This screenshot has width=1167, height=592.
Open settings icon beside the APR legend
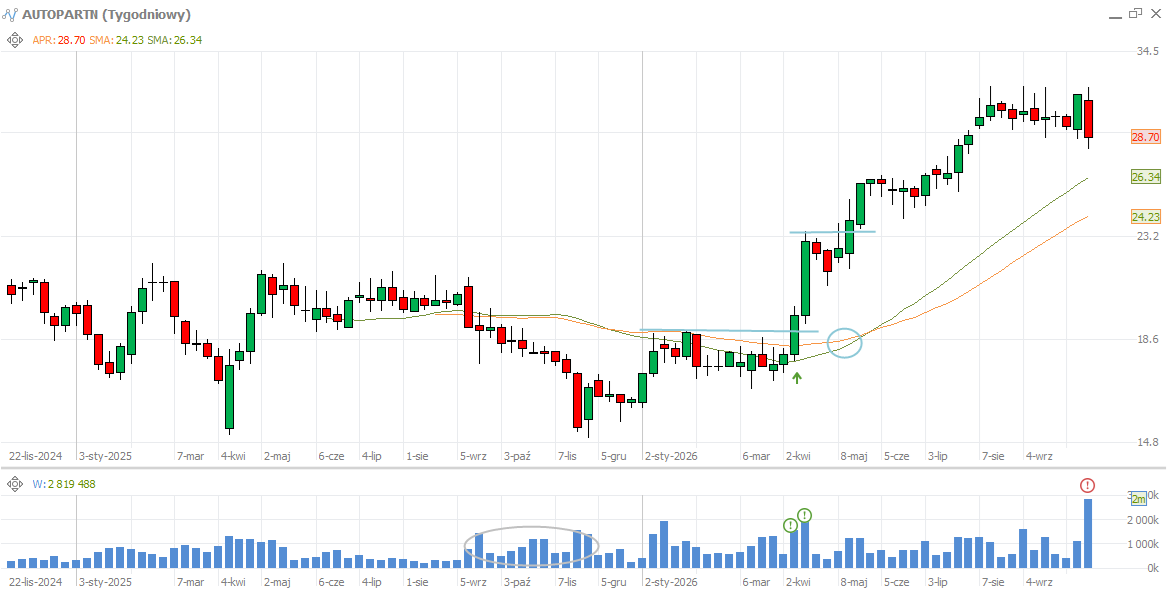14,40
